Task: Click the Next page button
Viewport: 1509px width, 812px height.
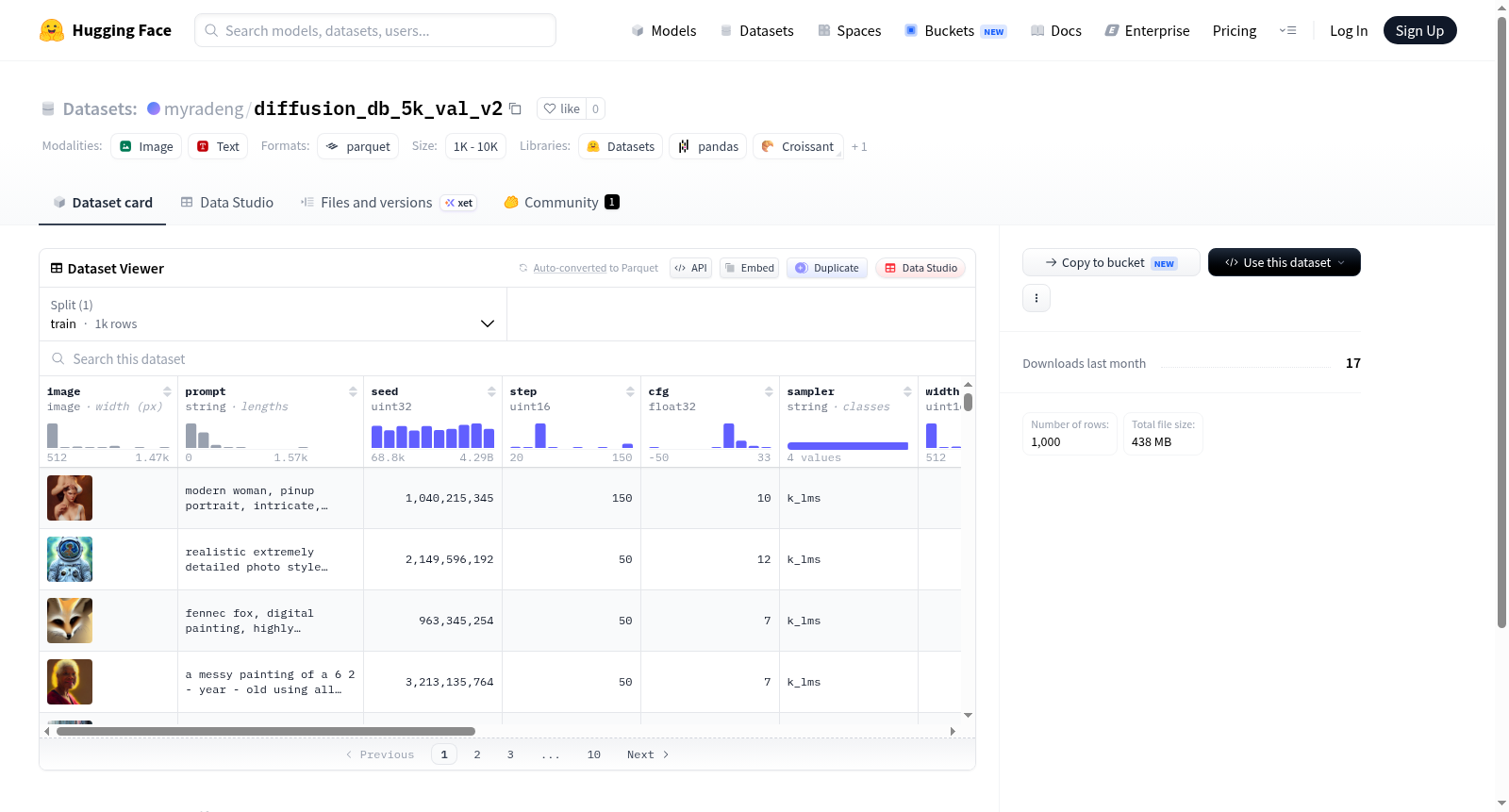Action: pyautogui.click(x=648, y=754)
